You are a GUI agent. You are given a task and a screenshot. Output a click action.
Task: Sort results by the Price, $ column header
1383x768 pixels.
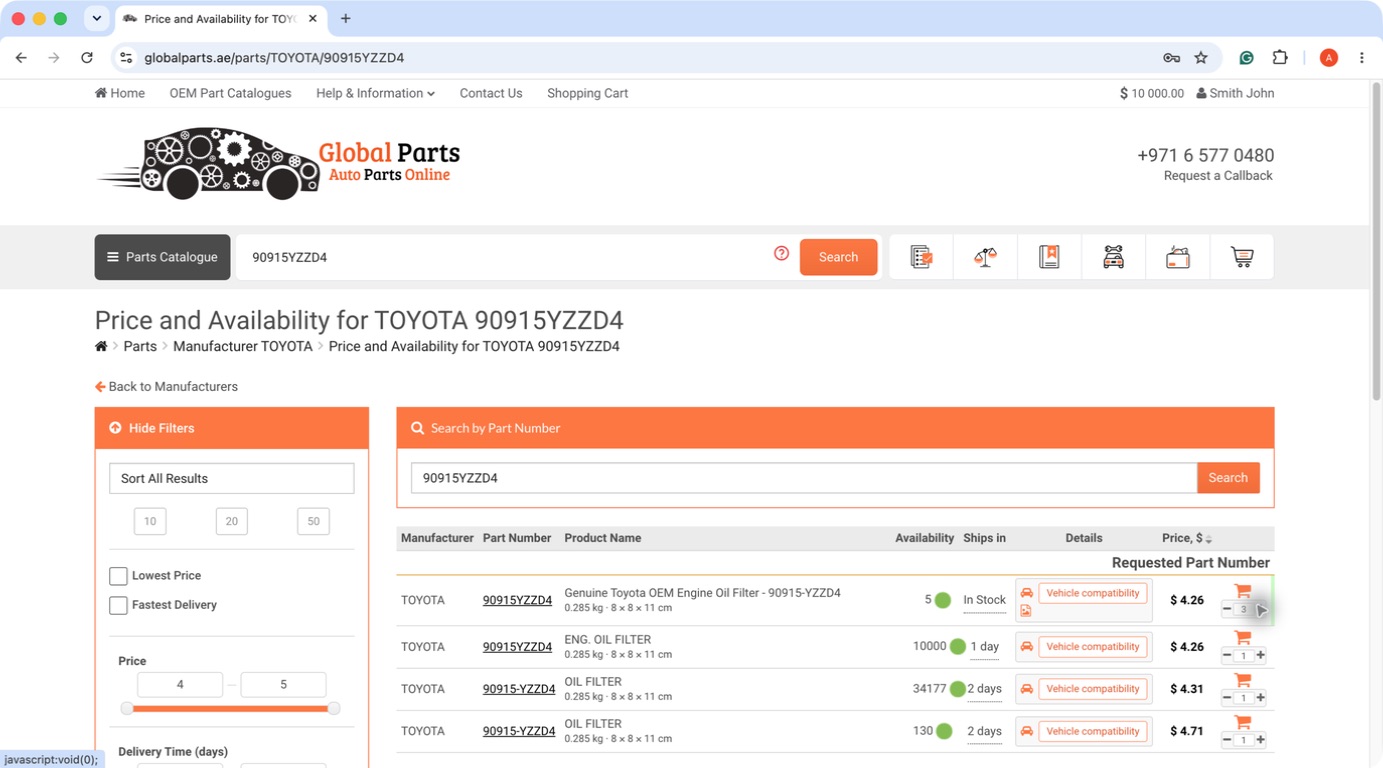pyautogui.click(x=1187, y=538)
